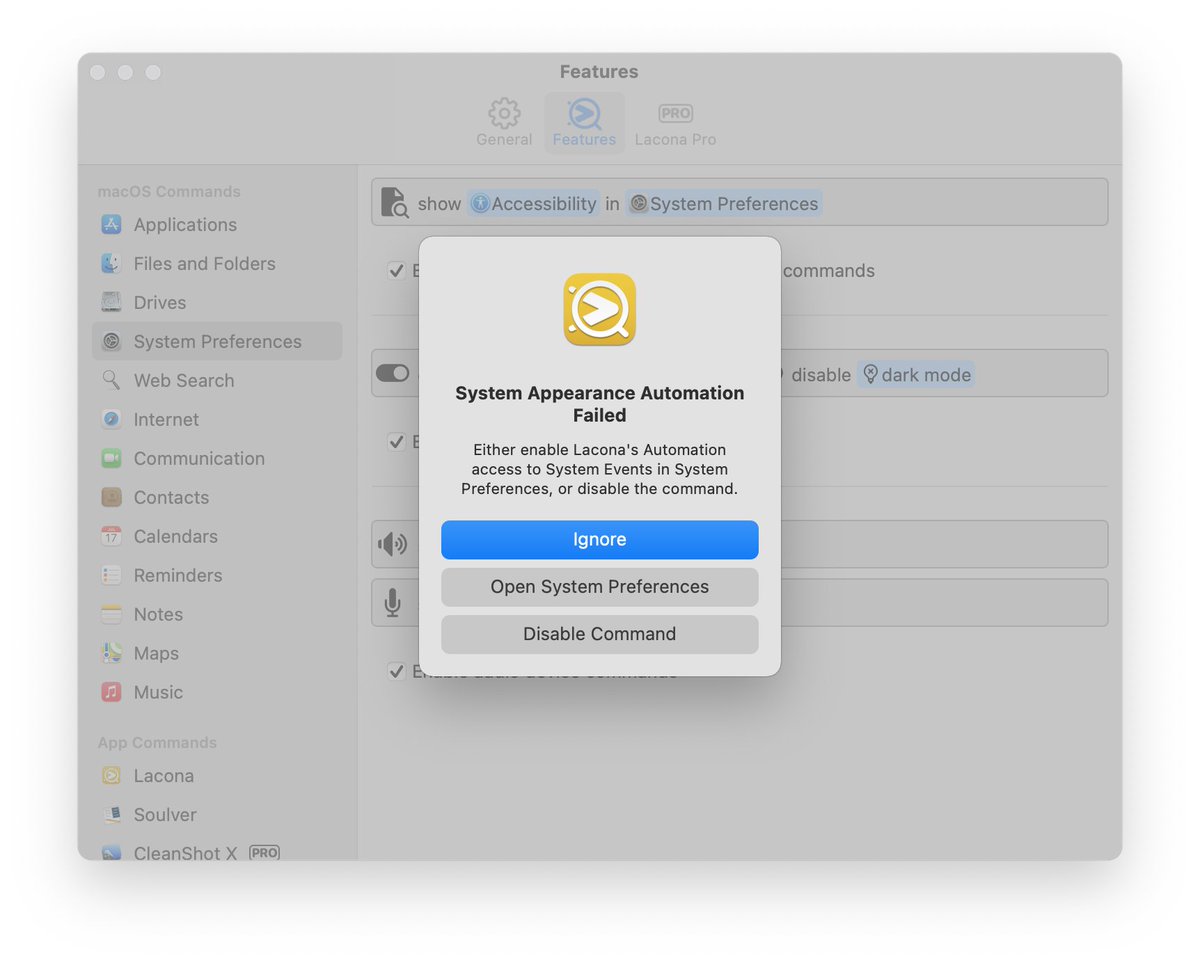Select Files and Folders sidebar row

pyautogui.click(x=217, y=264)
